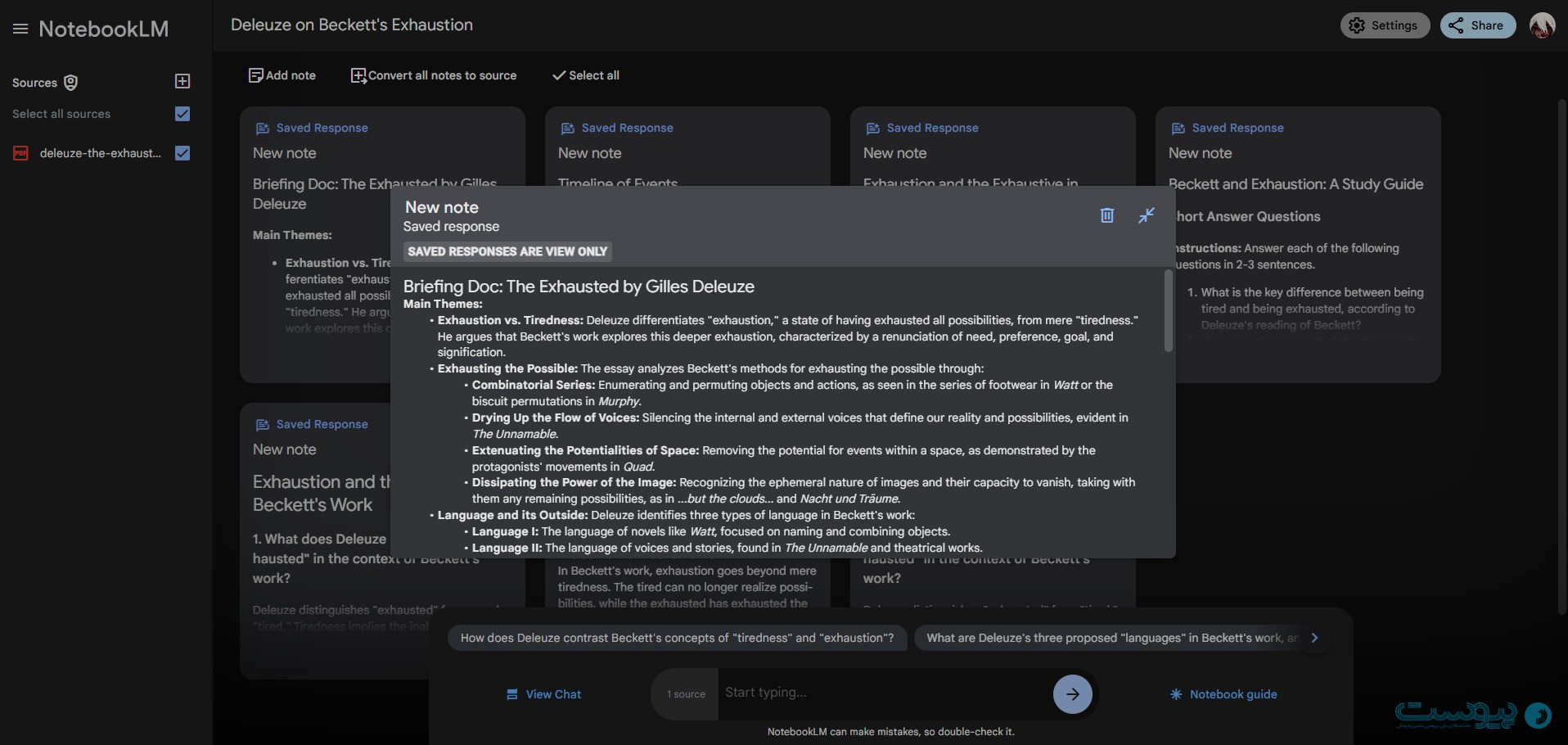This screenshot has width=1568, height=745.
Task: Select suggested question about tiredness and exhaustion
Action: (x=677, y=638)
